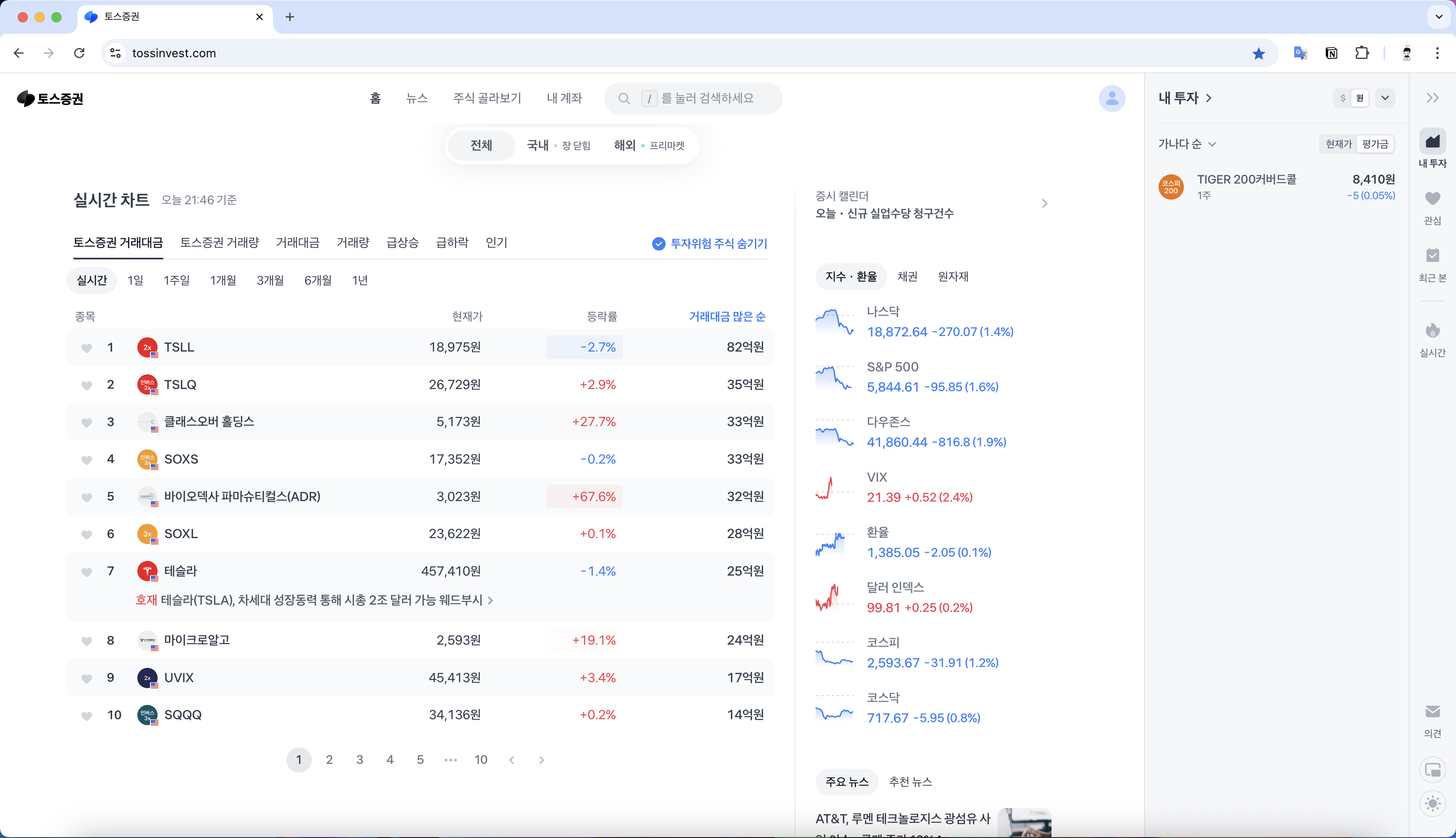Click SQQQ stock logo icon

tap(147, 715)
